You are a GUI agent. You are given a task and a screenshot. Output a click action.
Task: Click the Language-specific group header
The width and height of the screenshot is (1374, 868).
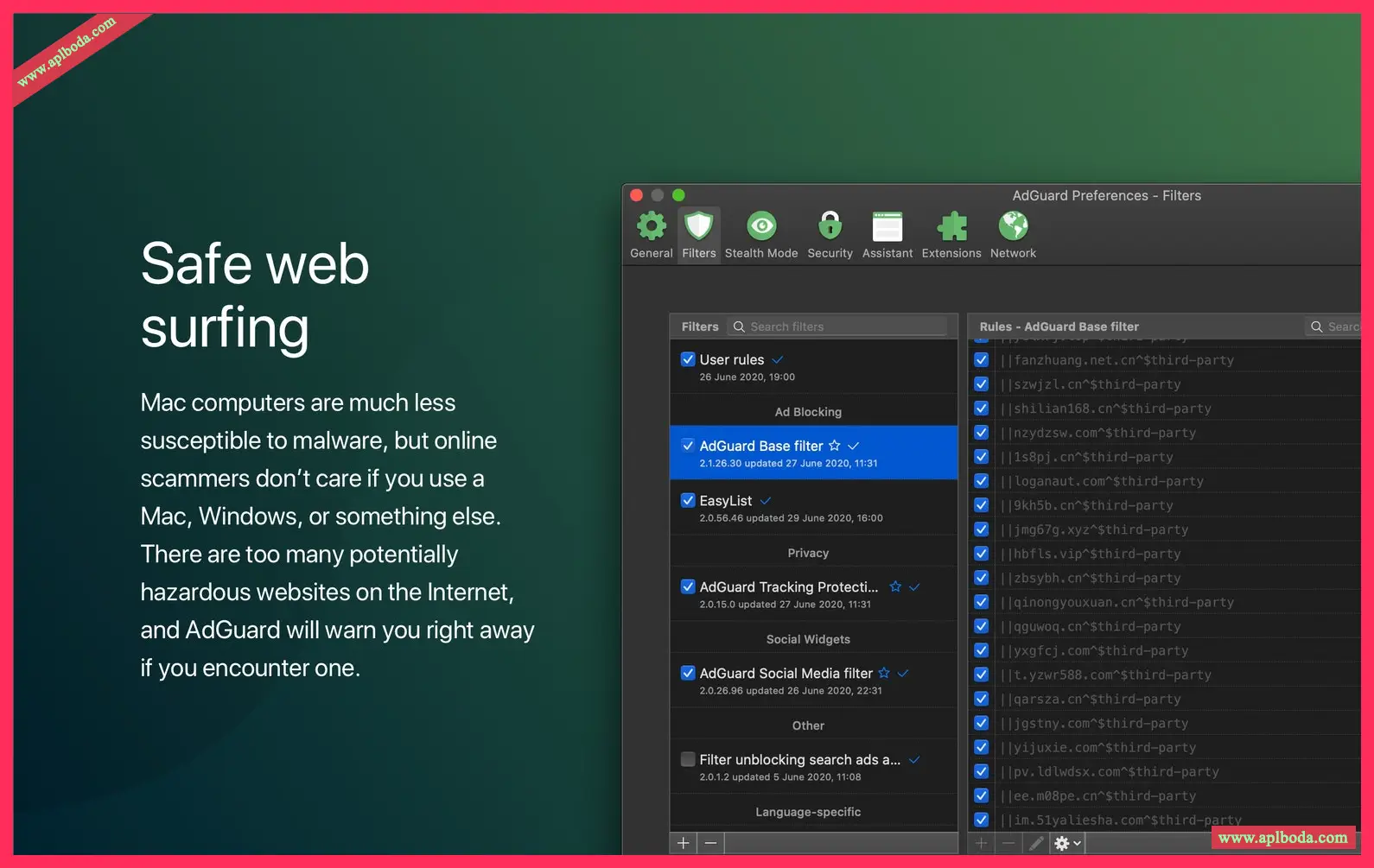pos(808,812)
